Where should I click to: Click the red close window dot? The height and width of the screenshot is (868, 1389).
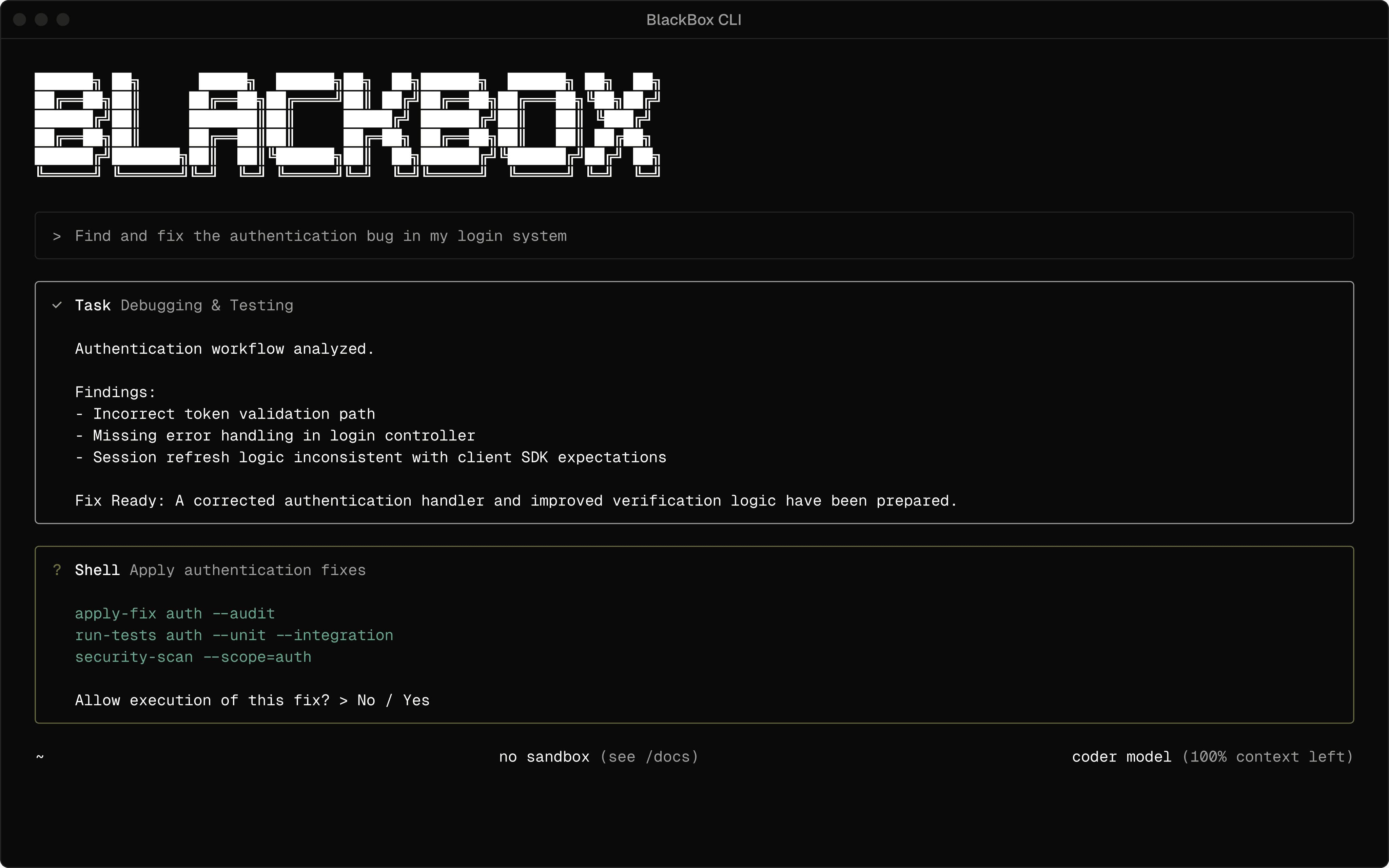coord(20,20)
